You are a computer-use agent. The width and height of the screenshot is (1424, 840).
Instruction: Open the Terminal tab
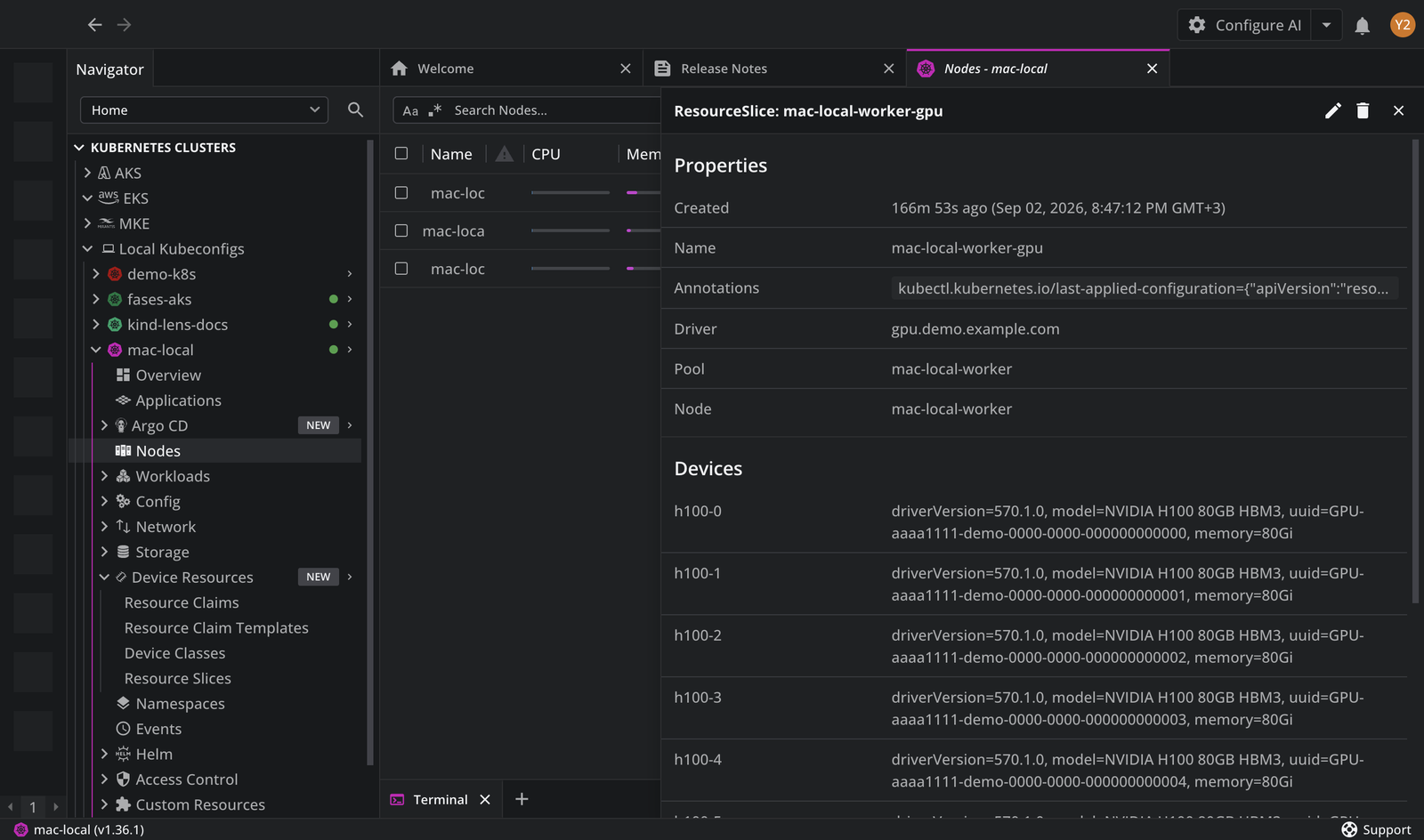tap(441, 799)
